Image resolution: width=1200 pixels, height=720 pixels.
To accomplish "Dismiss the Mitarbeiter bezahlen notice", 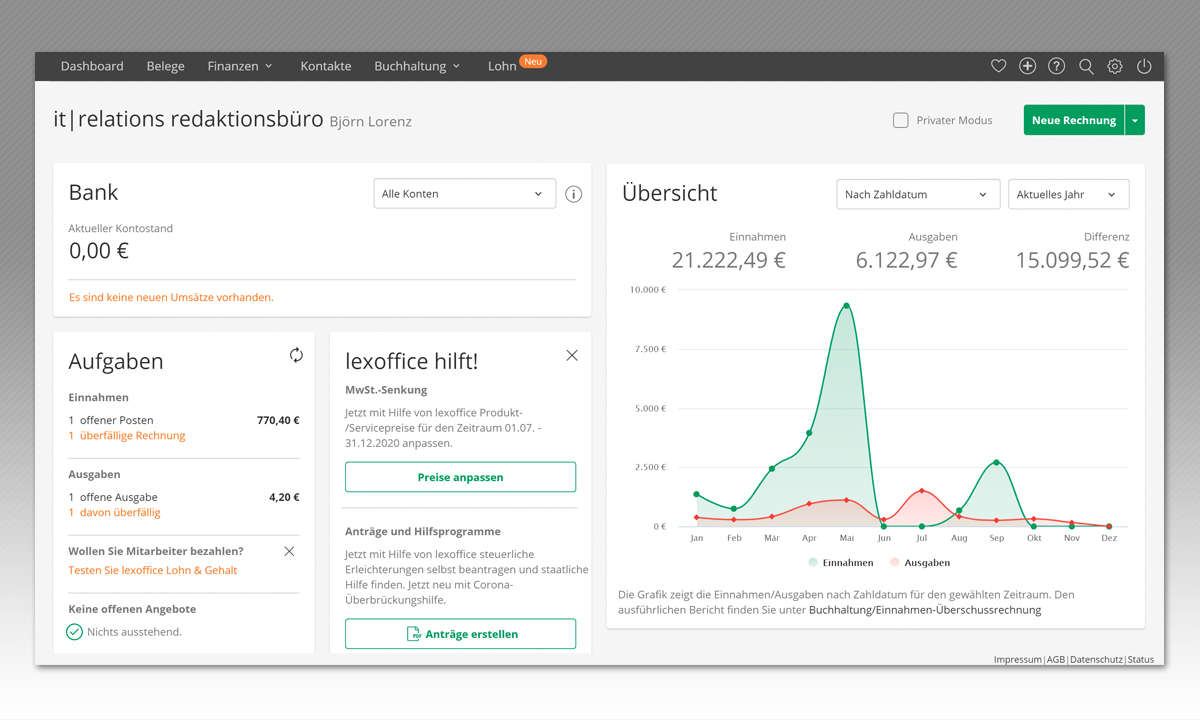I will [x=289, y=551].
